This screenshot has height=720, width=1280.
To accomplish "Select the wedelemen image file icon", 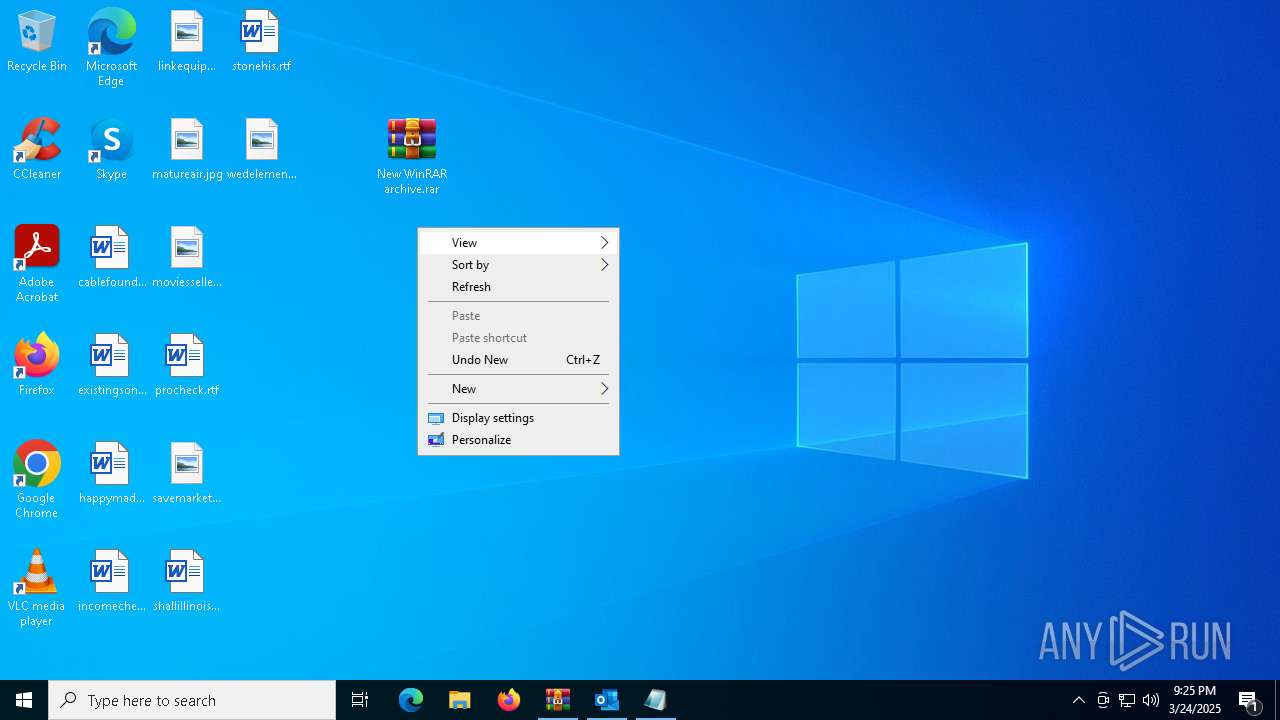I will [261, 150].
